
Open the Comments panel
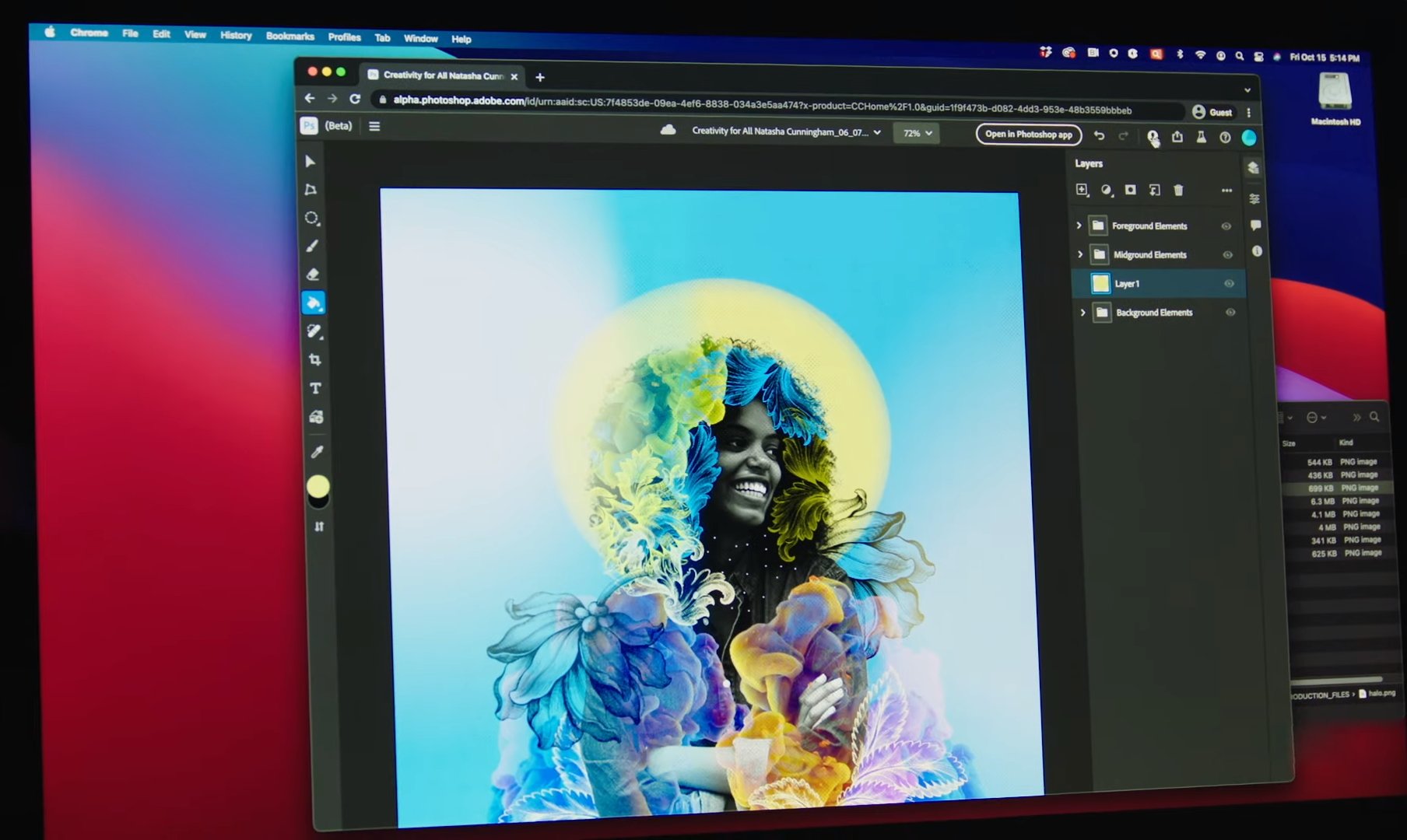click(1255, 226)
